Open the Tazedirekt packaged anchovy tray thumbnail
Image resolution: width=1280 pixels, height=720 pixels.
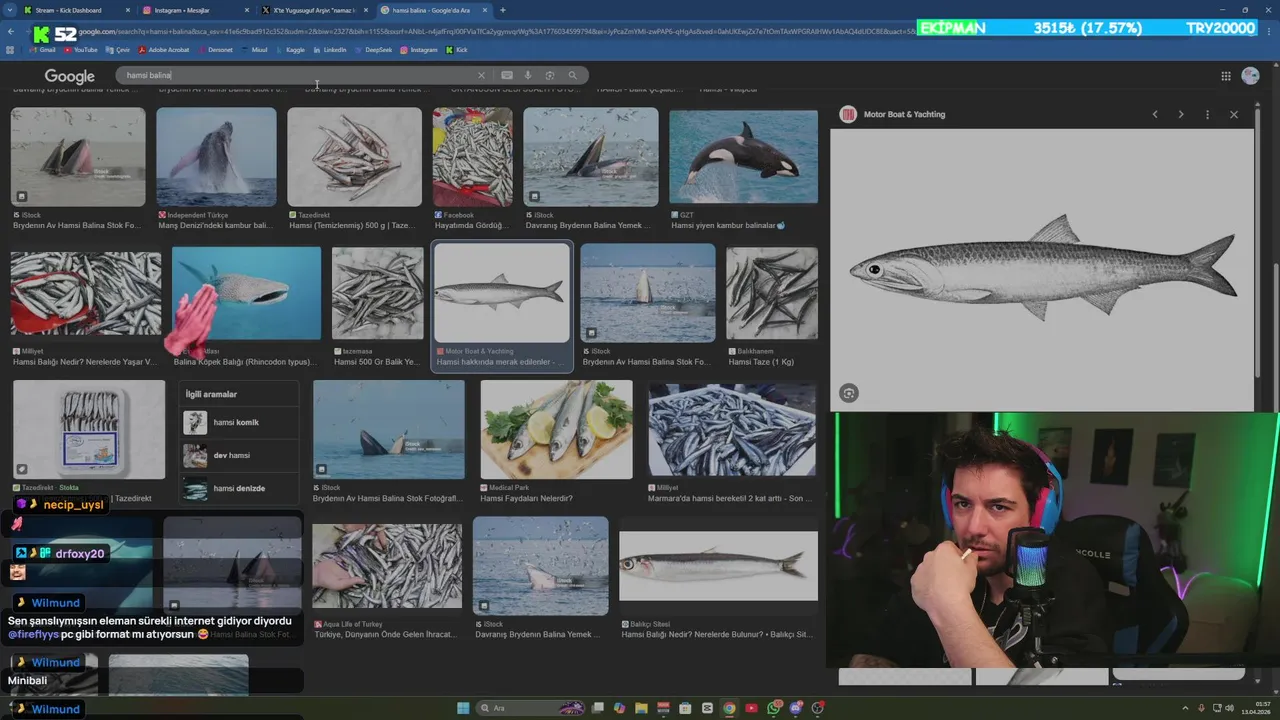[x=89, y=429]
